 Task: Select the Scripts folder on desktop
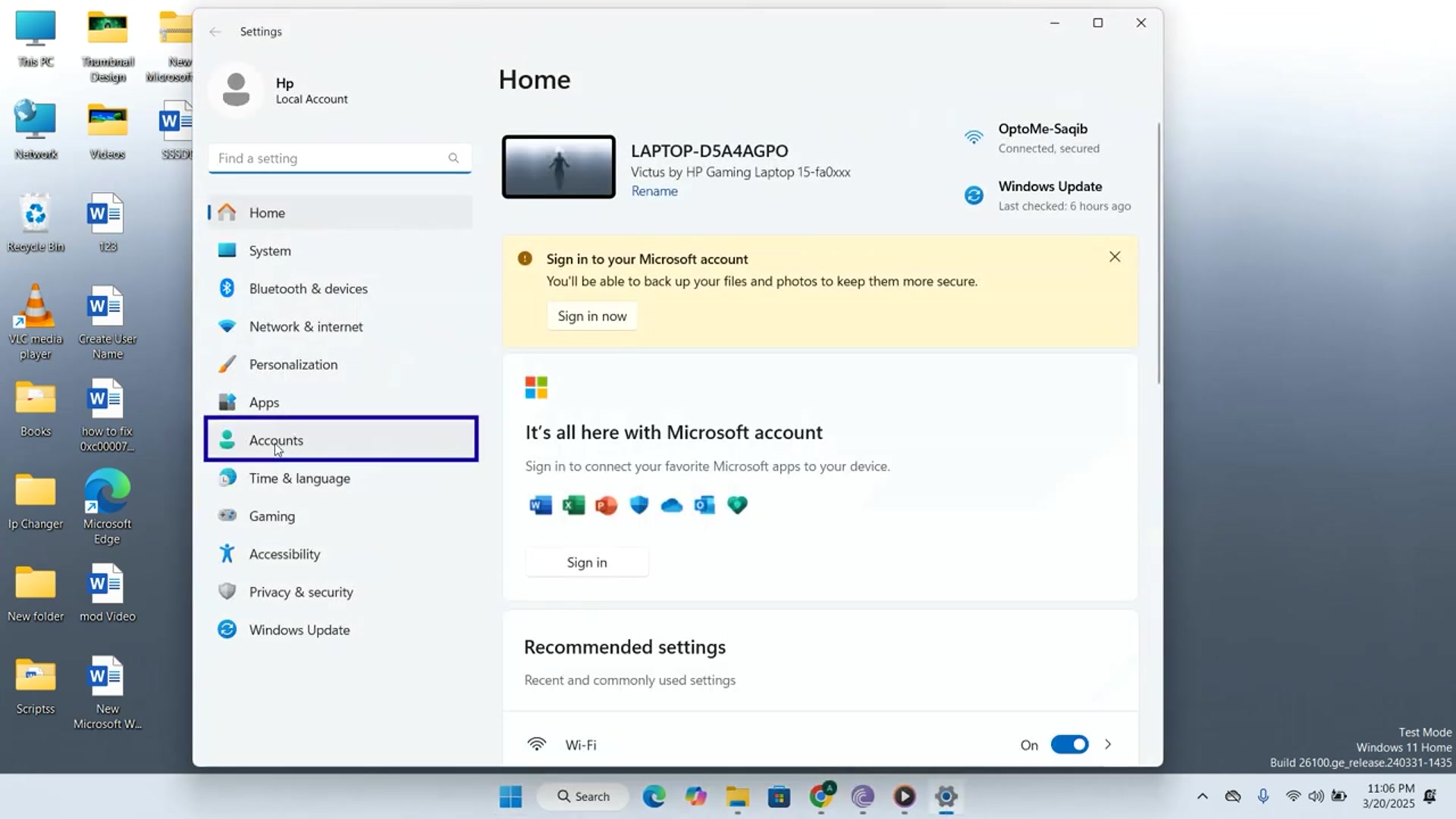tap(36, 687)
